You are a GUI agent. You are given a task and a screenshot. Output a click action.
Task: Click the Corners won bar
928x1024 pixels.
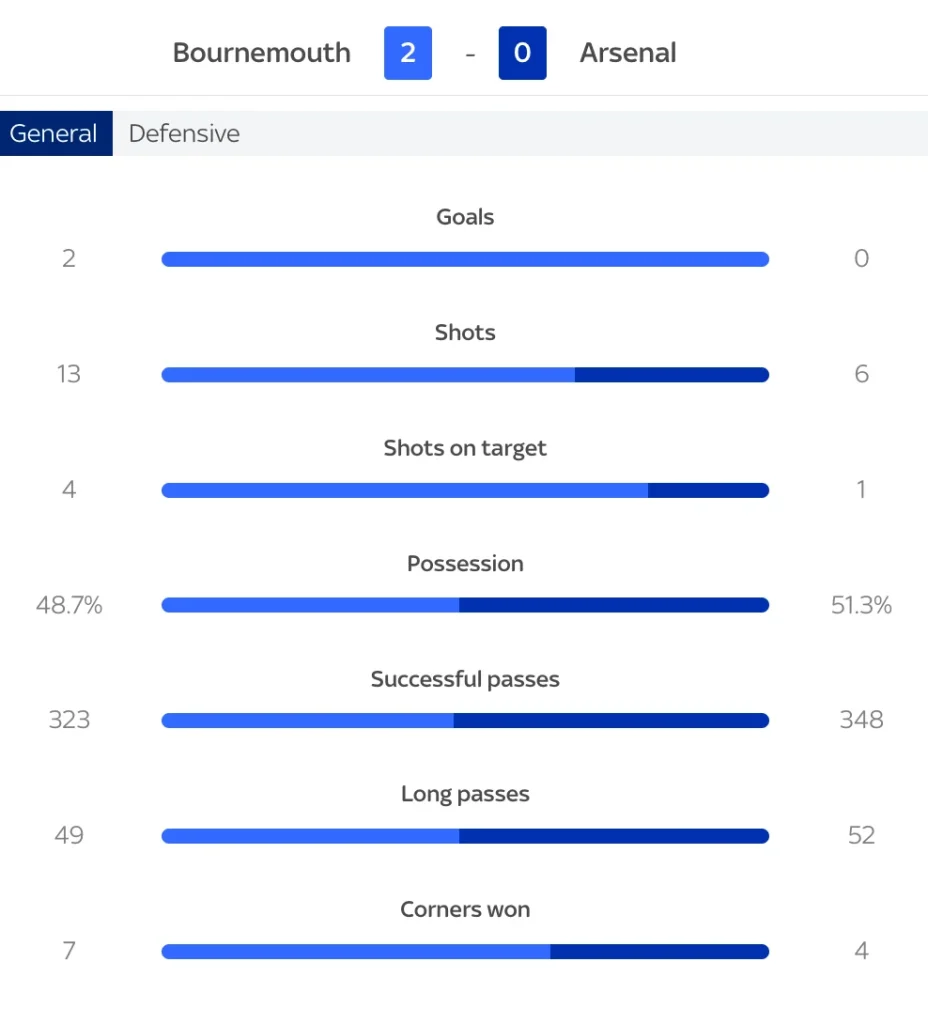[465, 951]
